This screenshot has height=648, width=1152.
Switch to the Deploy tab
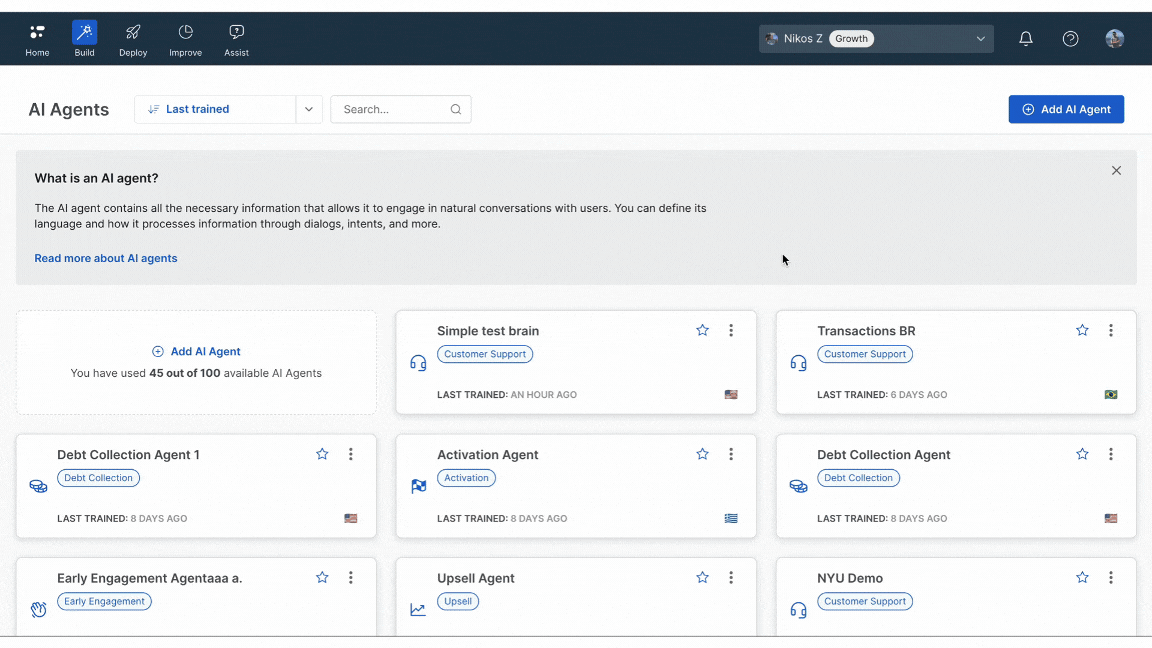click(133, 40)
